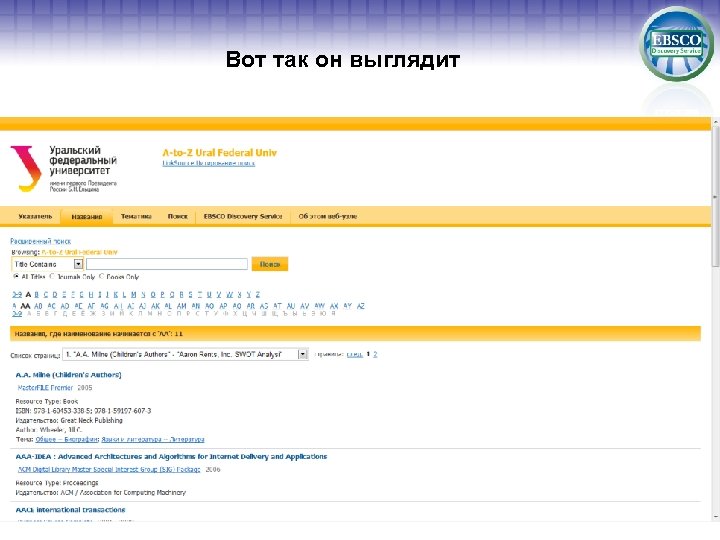Click the Resource Type: Book text

(47, 402)
